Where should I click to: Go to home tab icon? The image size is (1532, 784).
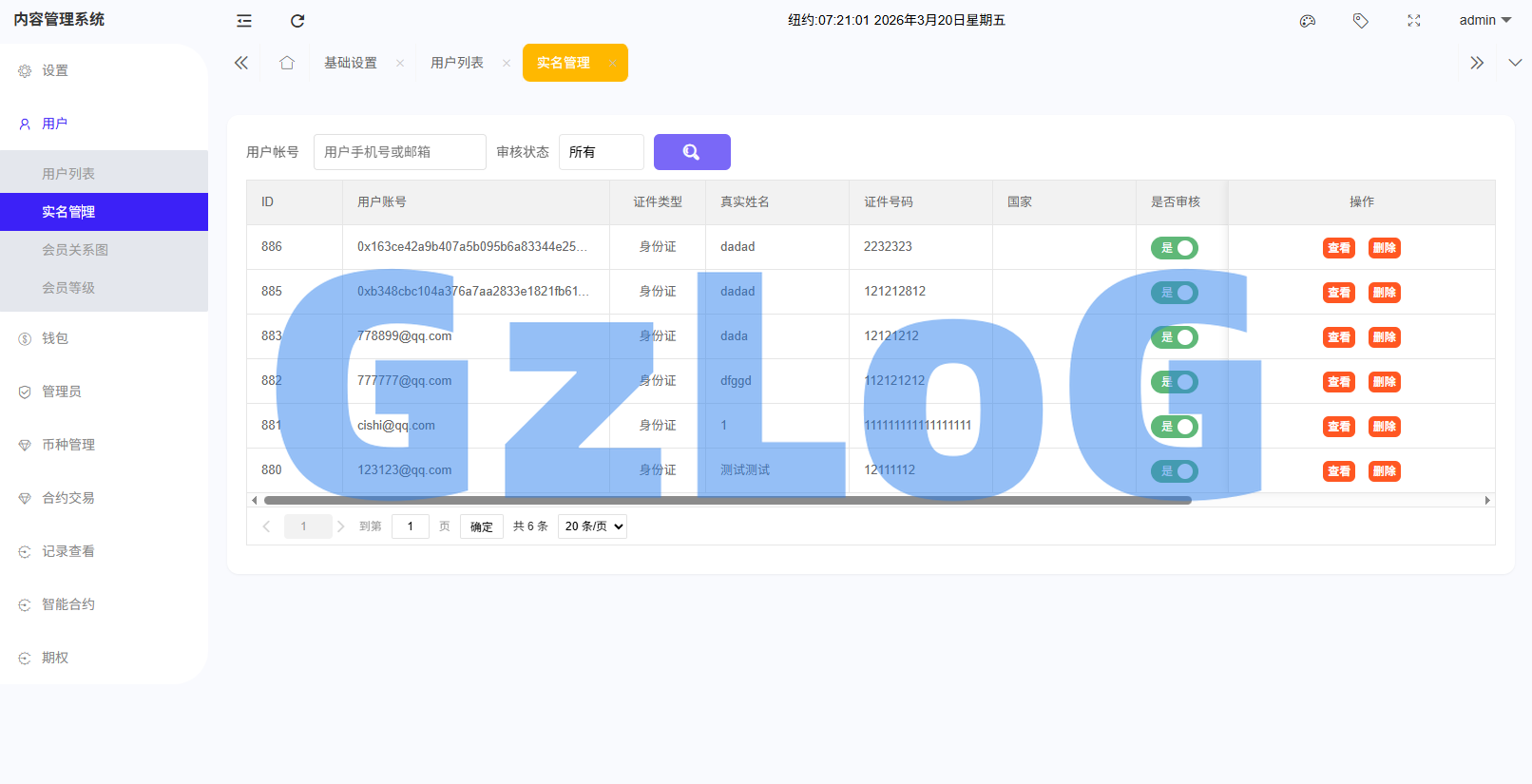287,63
